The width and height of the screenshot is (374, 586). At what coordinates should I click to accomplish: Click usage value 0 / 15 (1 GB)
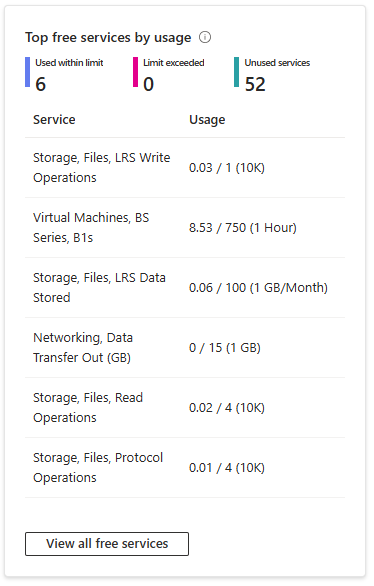click(x=225, y=348)
